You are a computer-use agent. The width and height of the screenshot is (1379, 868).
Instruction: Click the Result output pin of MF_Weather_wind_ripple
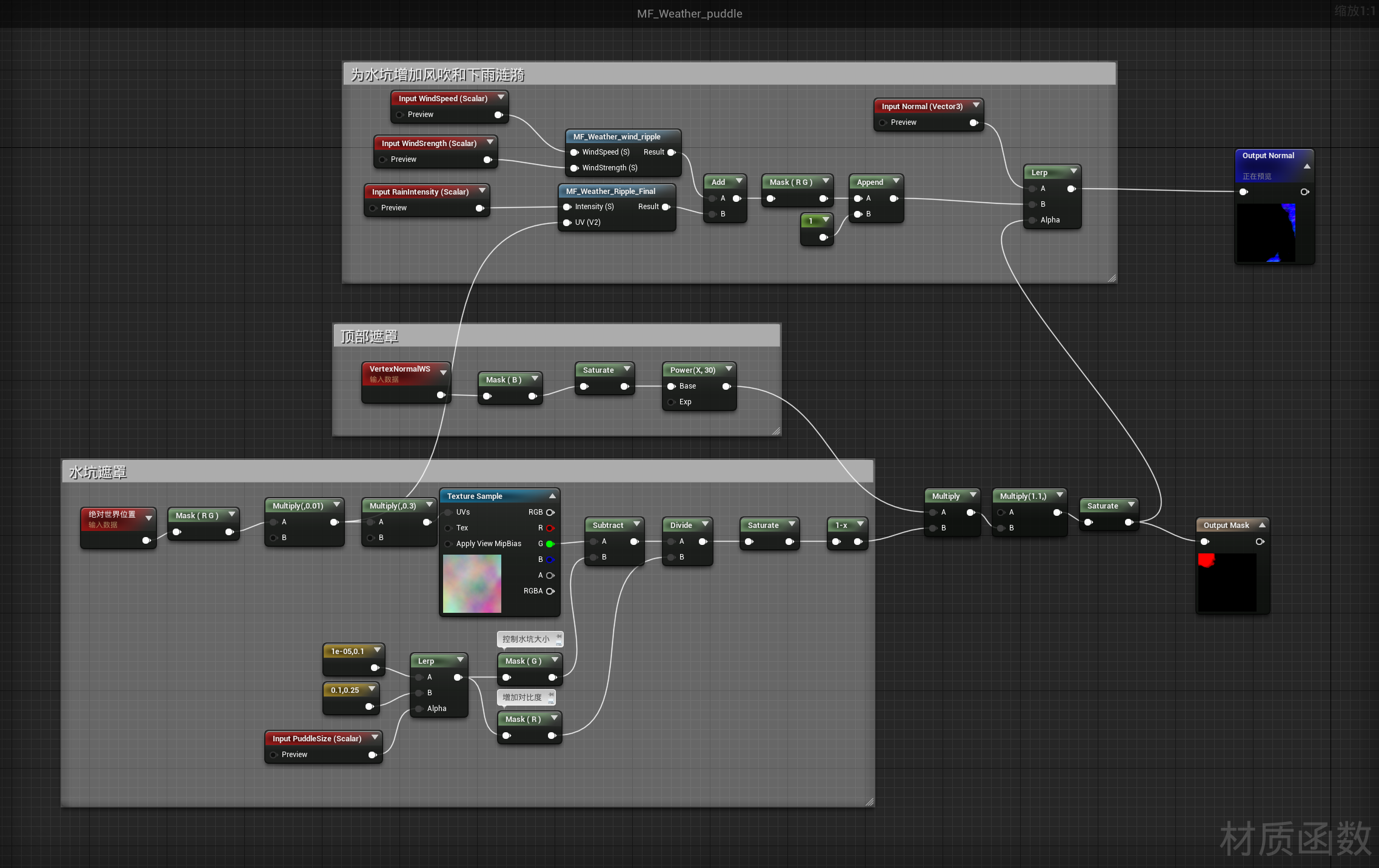(x=671, y=152)
